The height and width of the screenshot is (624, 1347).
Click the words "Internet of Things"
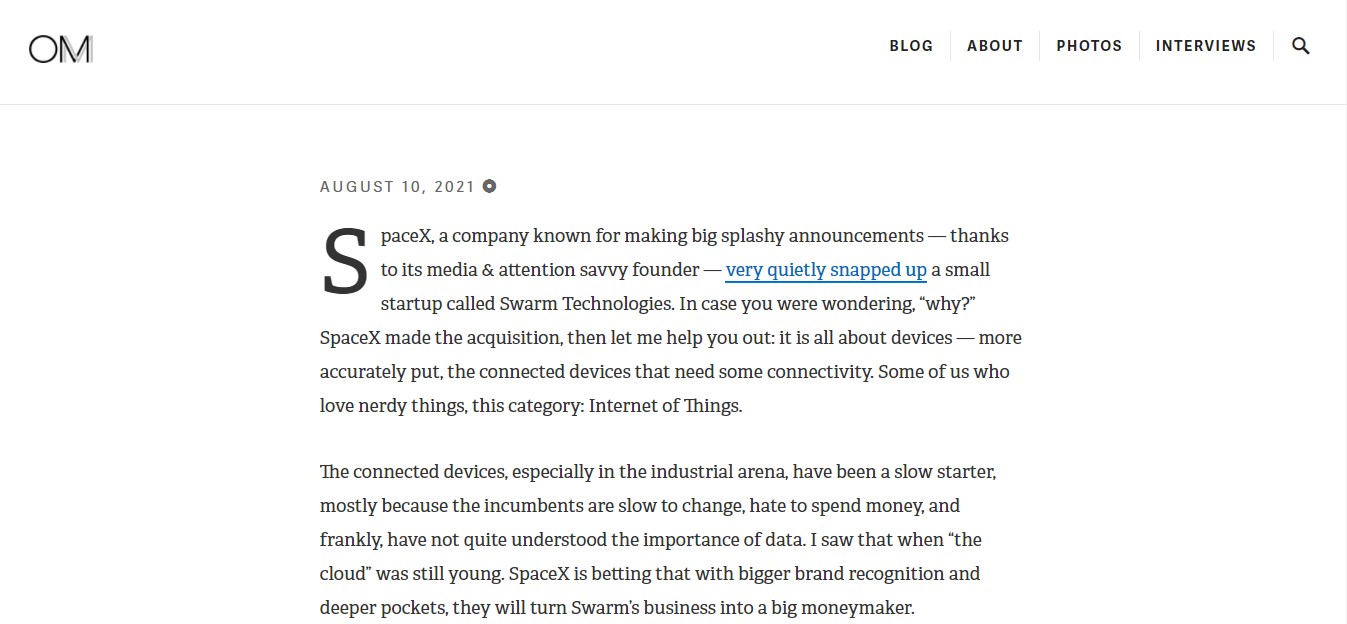665,406
